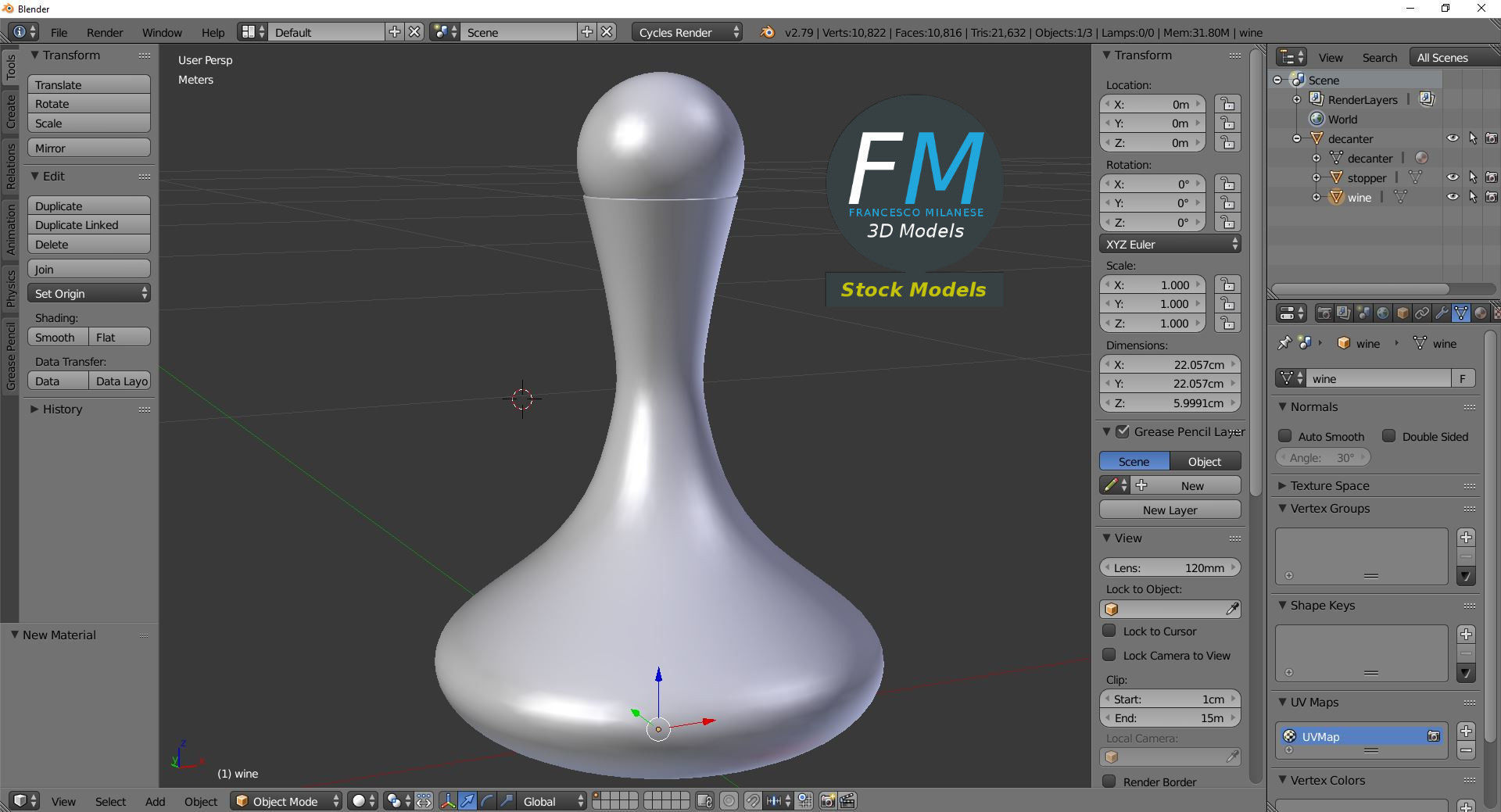Open the World properties globe tab
The image size is (1501, 812).
pos(1383,313)
